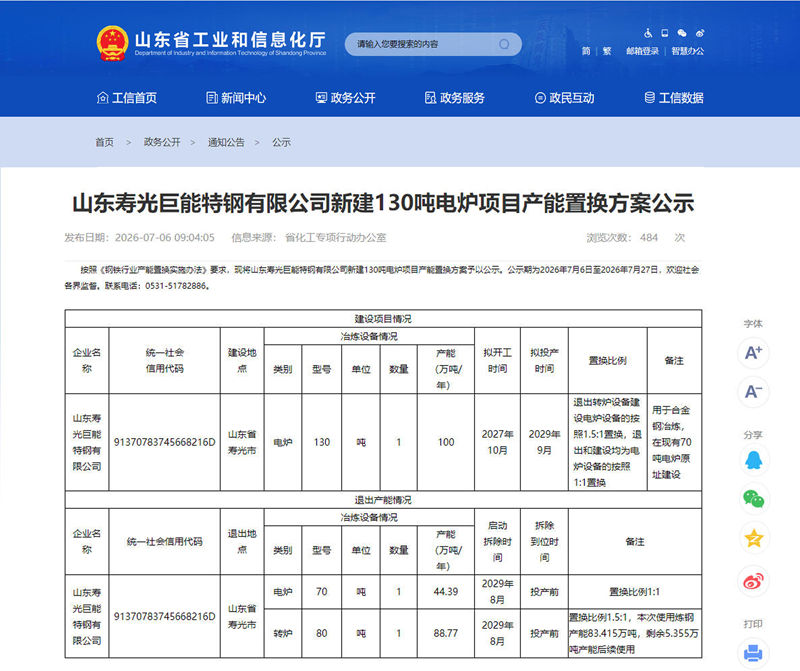Open 邮箱登录 link
The width and height of the screenshot is (800, 671).
[x=642, y=51]
